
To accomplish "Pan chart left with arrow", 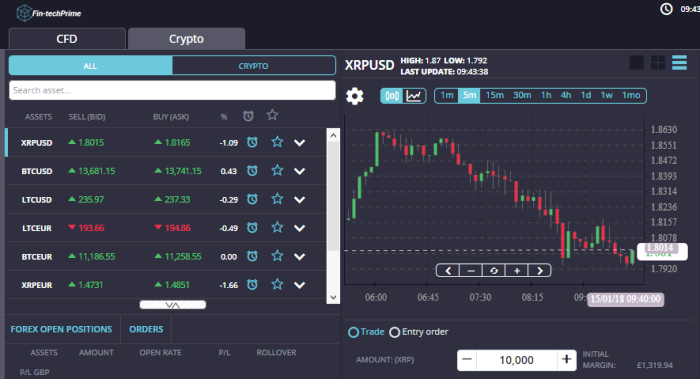I will coord(448,271).
